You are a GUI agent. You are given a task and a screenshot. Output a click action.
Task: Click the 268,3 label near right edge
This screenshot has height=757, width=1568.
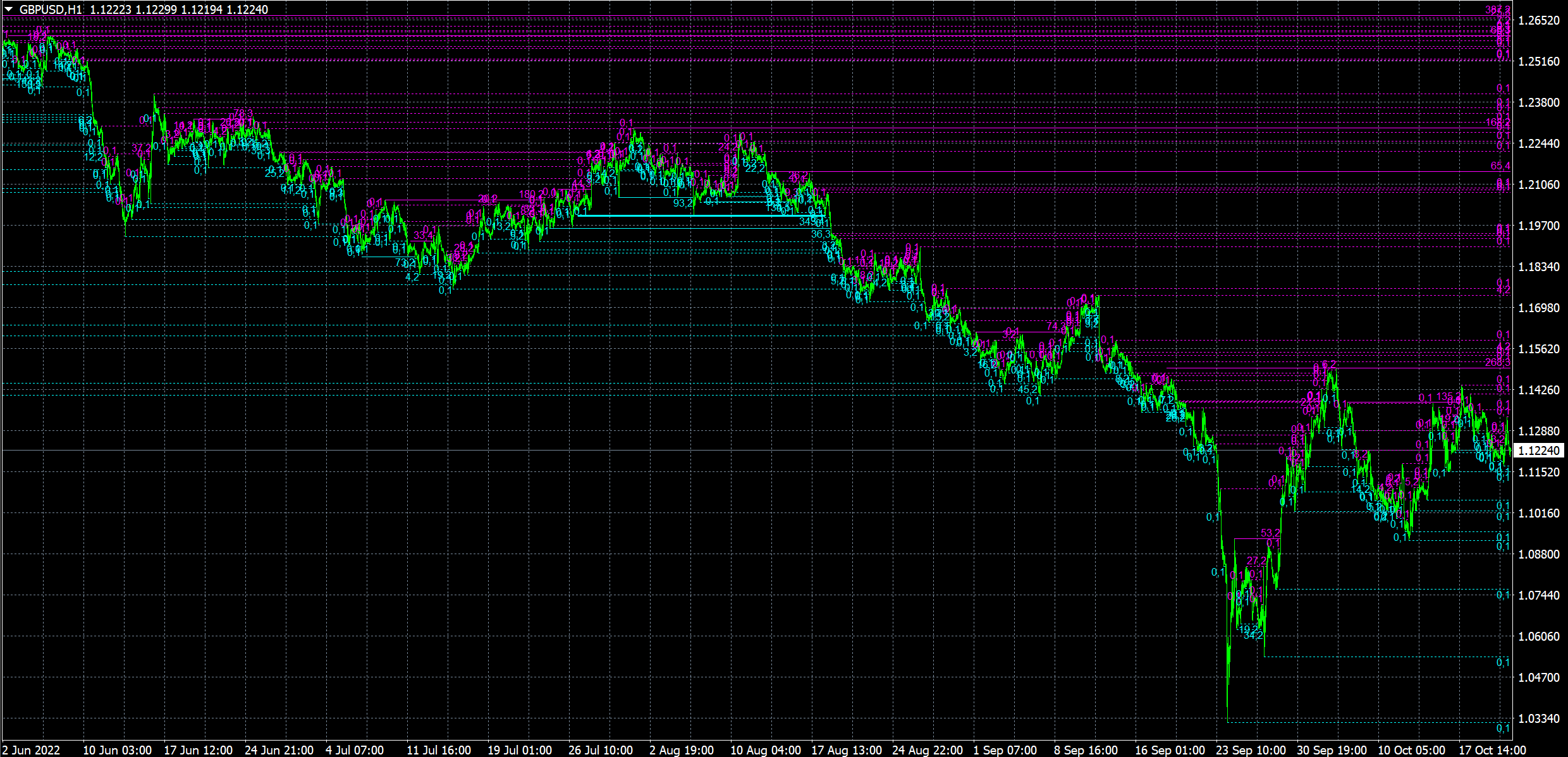click(1497, 363)
